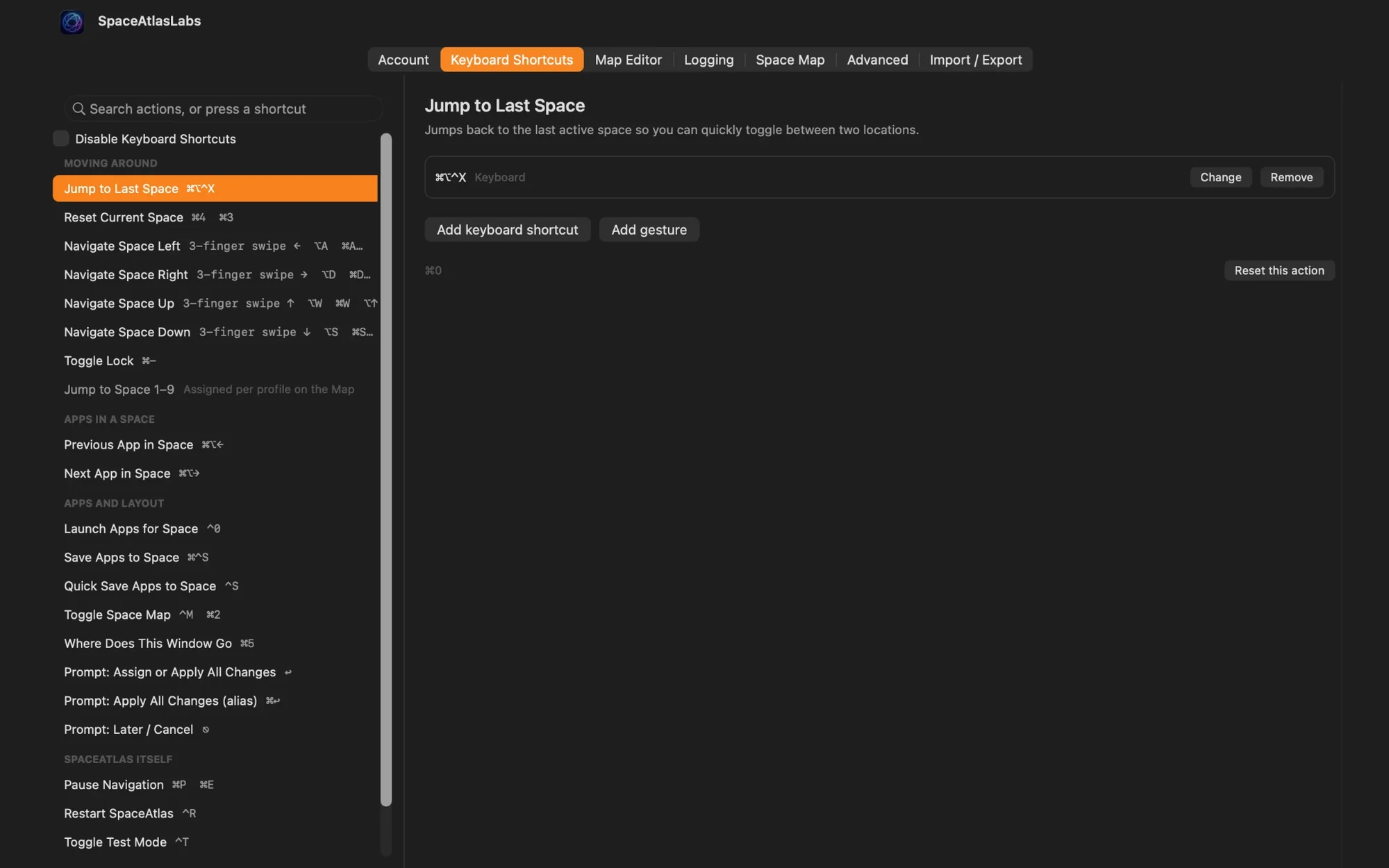The height and width of the screenshot is (868, 1389).
Task: Select Navigate Space Right action
Action: pos(215,274)
